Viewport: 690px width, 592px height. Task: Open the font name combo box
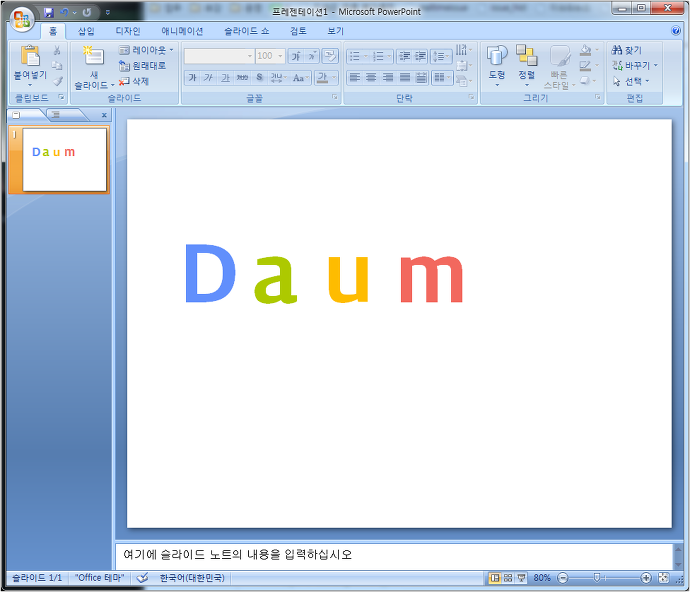pyautogui.click(x=219, y=56)
